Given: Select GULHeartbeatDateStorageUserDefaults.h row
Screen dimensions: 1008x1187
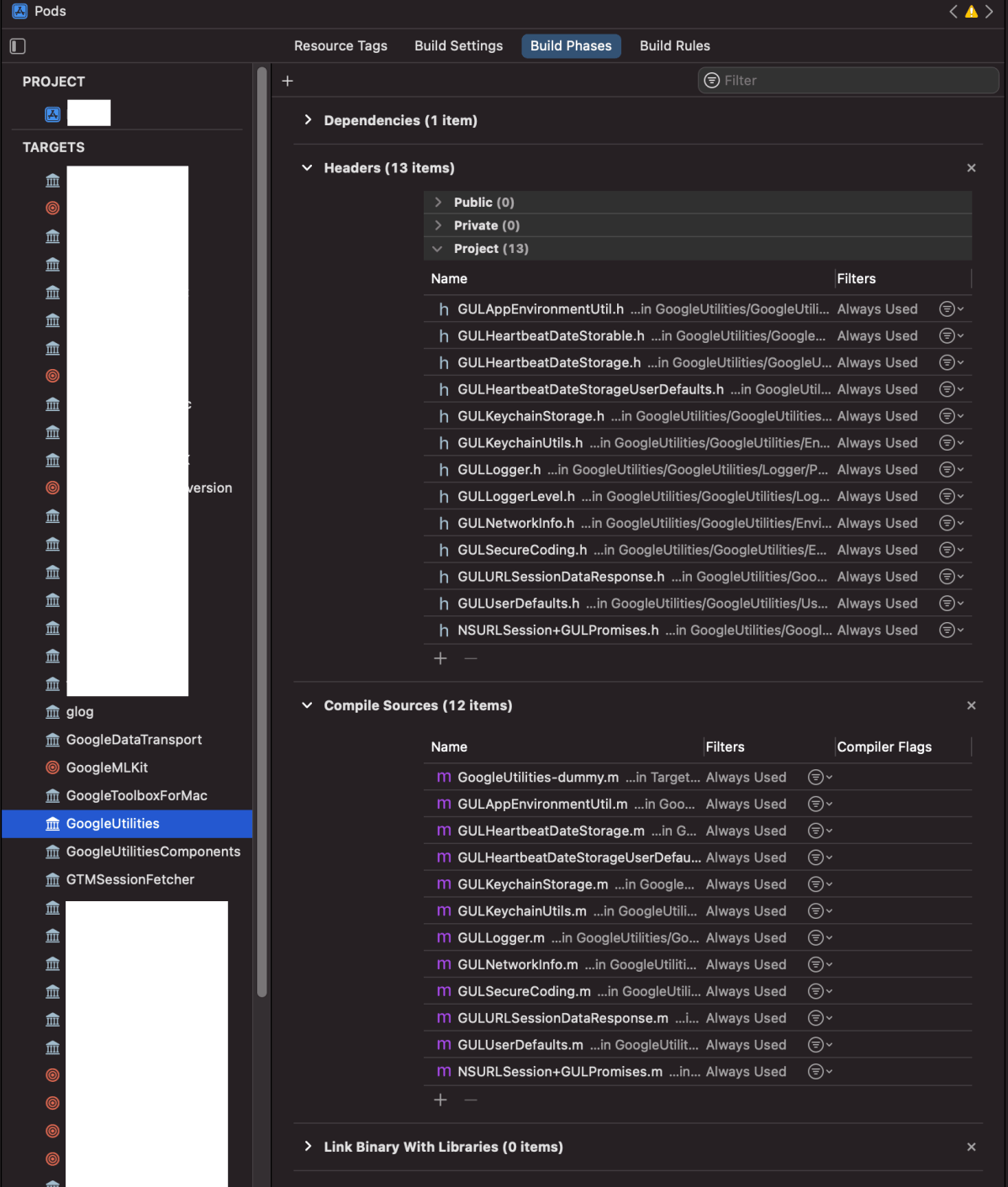Looking at the screenshot, I should (x=698, y=390).
